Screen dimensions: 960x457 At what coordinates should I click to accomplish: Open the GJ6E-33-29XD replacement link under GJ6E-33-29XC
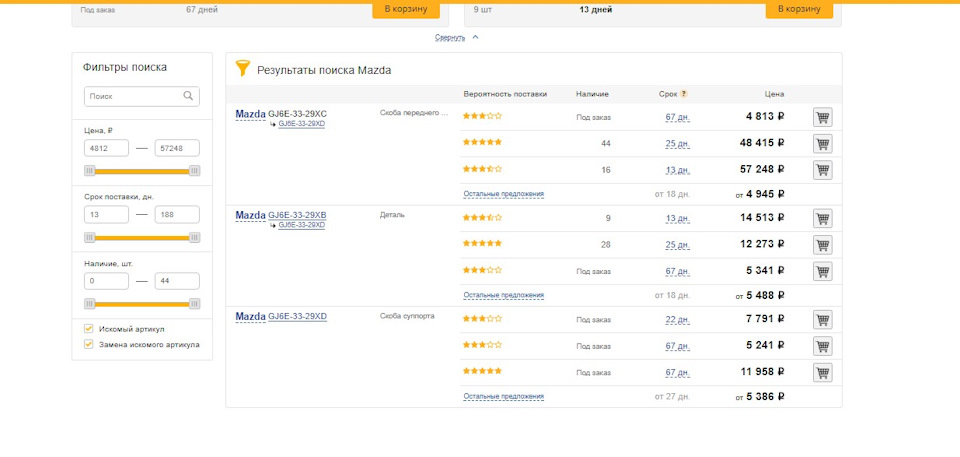point(301,124)
